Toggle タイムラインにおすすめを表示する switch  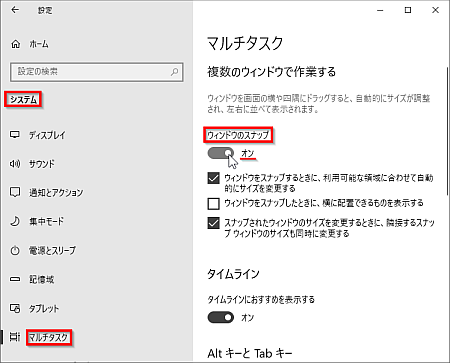click(221, 317)
